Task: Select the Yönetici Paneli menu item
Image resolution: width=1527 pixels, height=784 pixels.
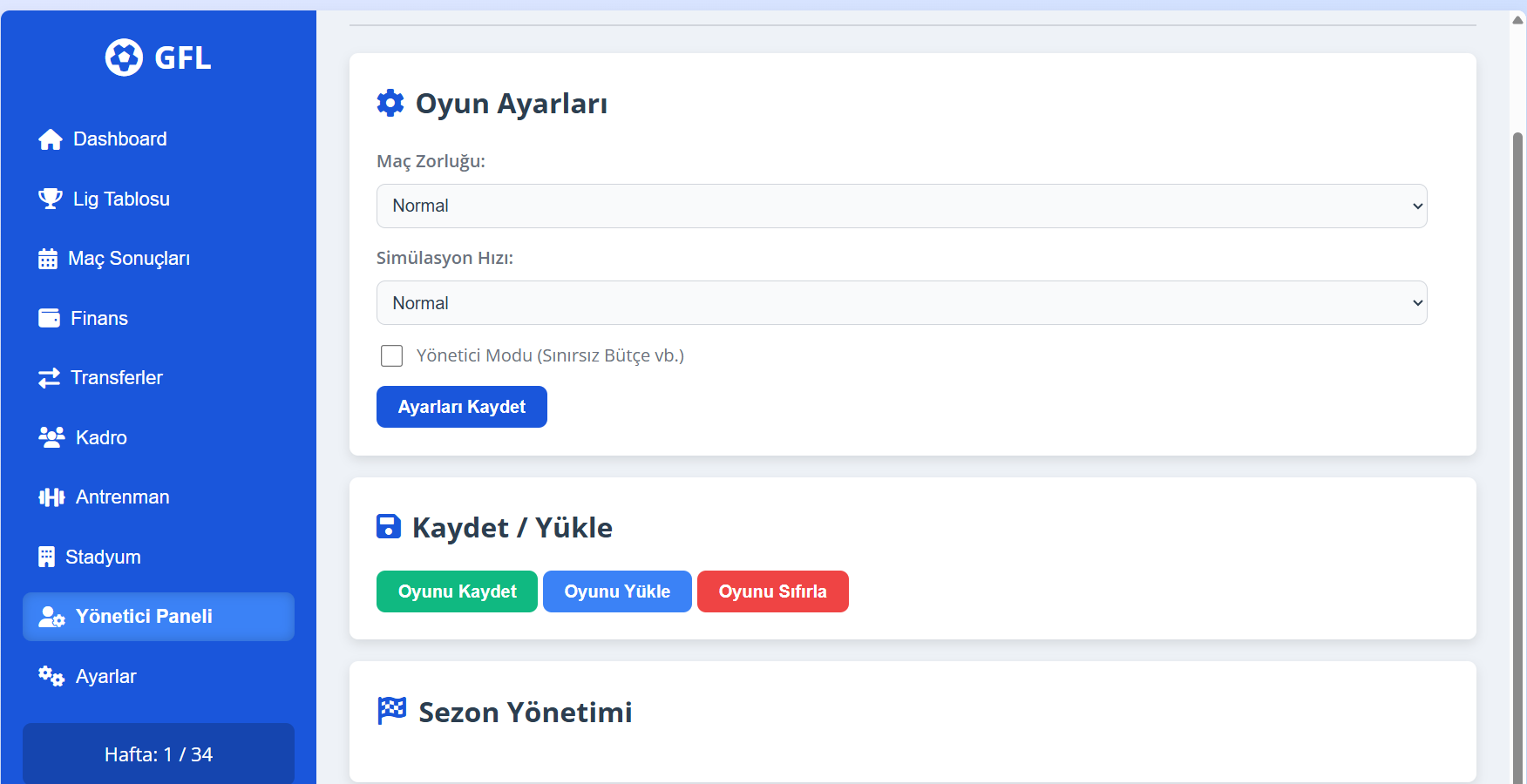Action: point(159,617)
